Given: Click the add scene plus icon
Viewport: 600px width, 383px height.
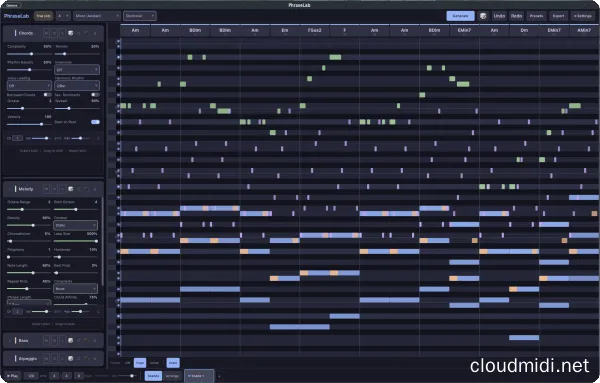Looking at the screenshot, I should pyautogui.click(x=219, y=376).
